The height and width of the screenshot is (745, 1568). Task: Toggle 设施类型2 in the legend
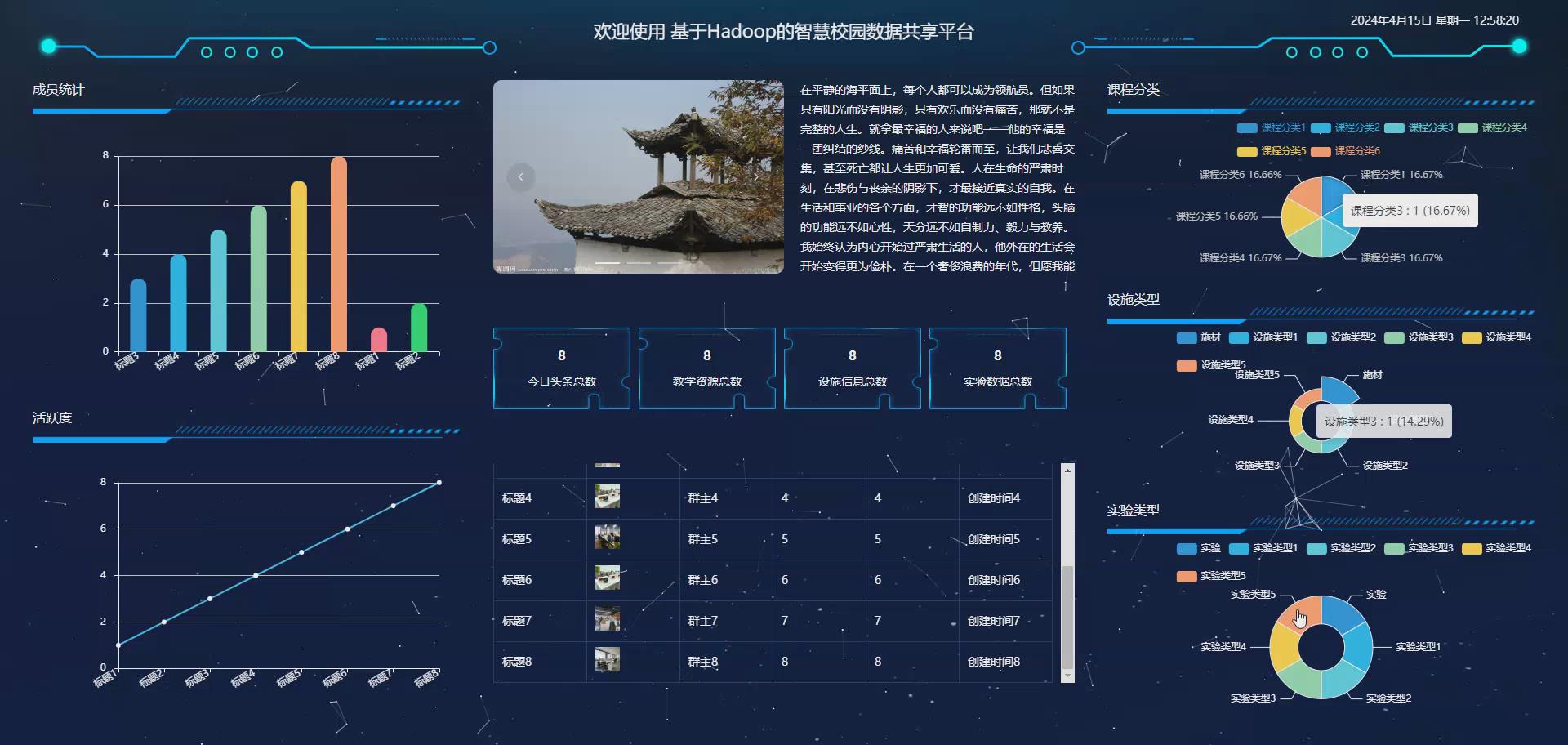coord(1341,337)
